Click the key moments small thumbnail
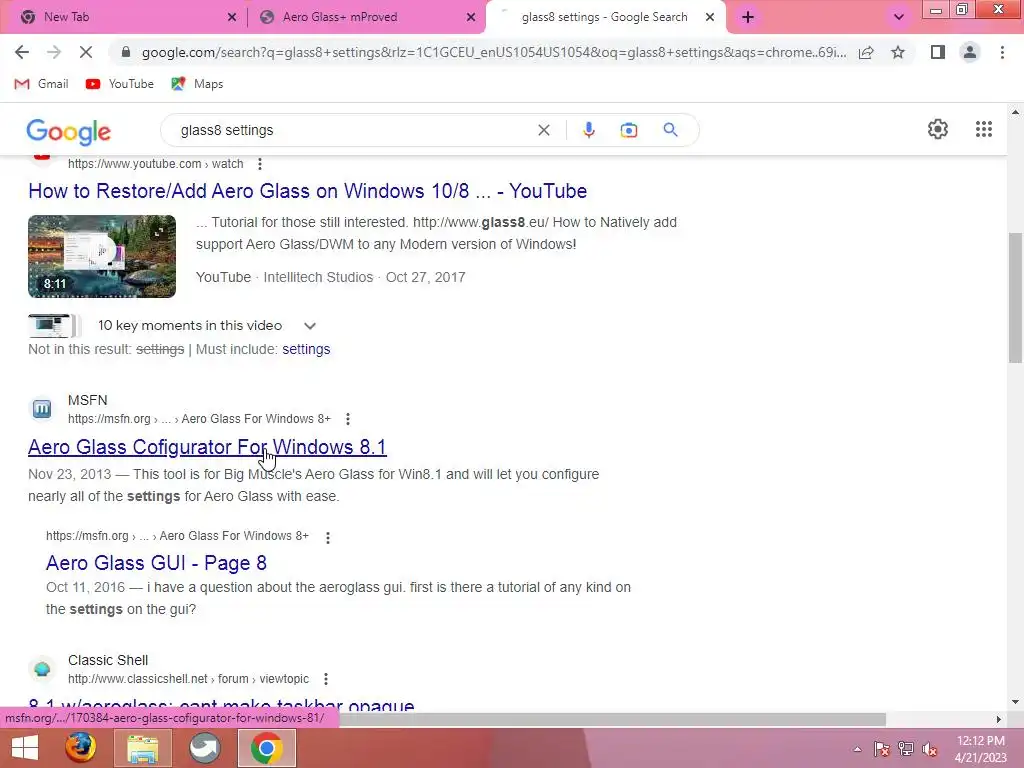 (x=54, y=325)
